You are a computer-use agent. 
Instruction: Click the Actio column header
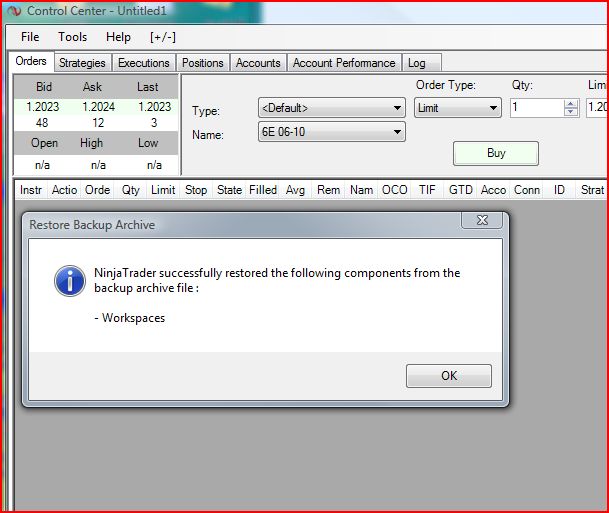(x=64, y=190)
